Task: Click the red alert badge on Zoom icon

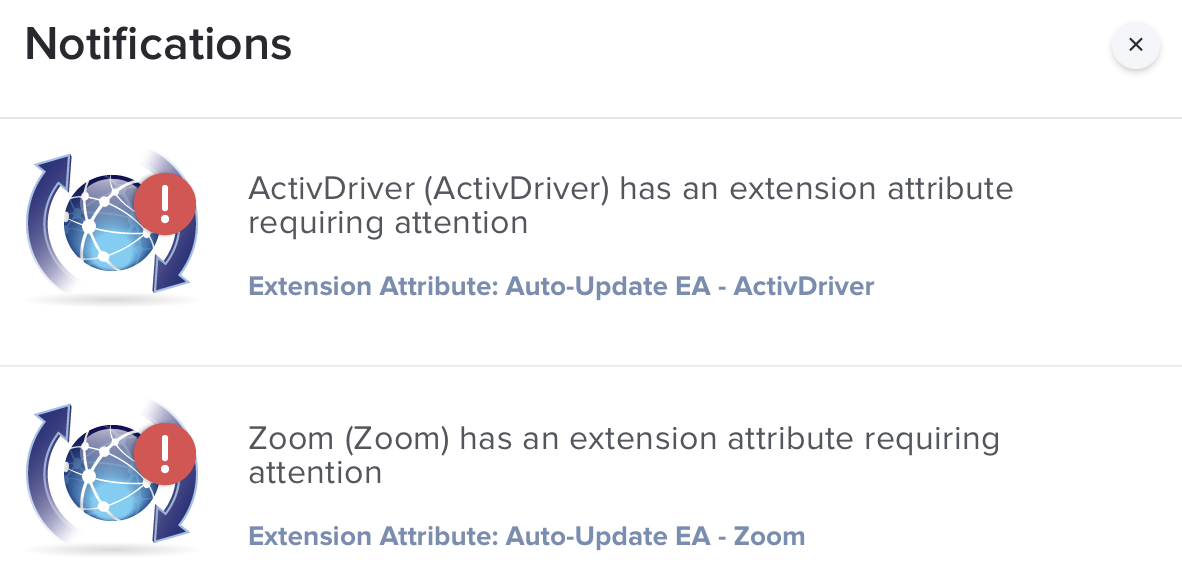Action: [x=165, y=454]
